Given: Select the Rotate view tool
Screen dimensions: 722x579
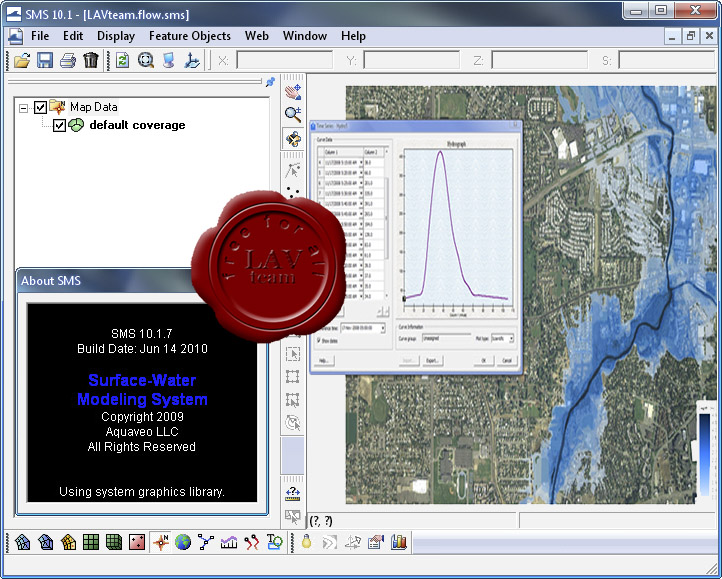Looking at the screenshot, I should [x=293, y=138].
